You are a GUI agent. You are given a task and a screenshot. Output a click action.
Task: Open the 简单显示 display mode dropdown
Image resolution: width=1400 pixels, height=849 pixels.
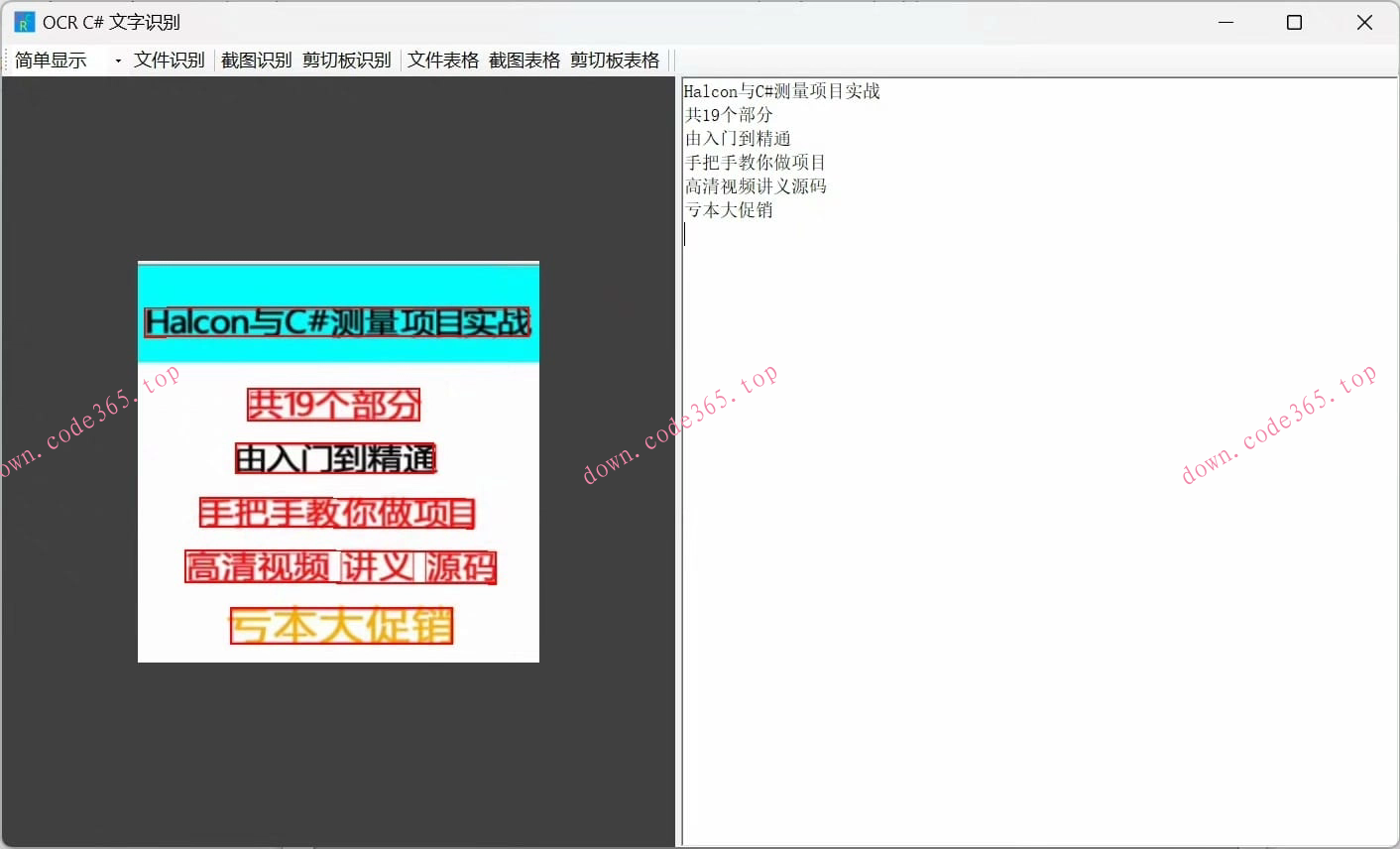click(52, 60)
